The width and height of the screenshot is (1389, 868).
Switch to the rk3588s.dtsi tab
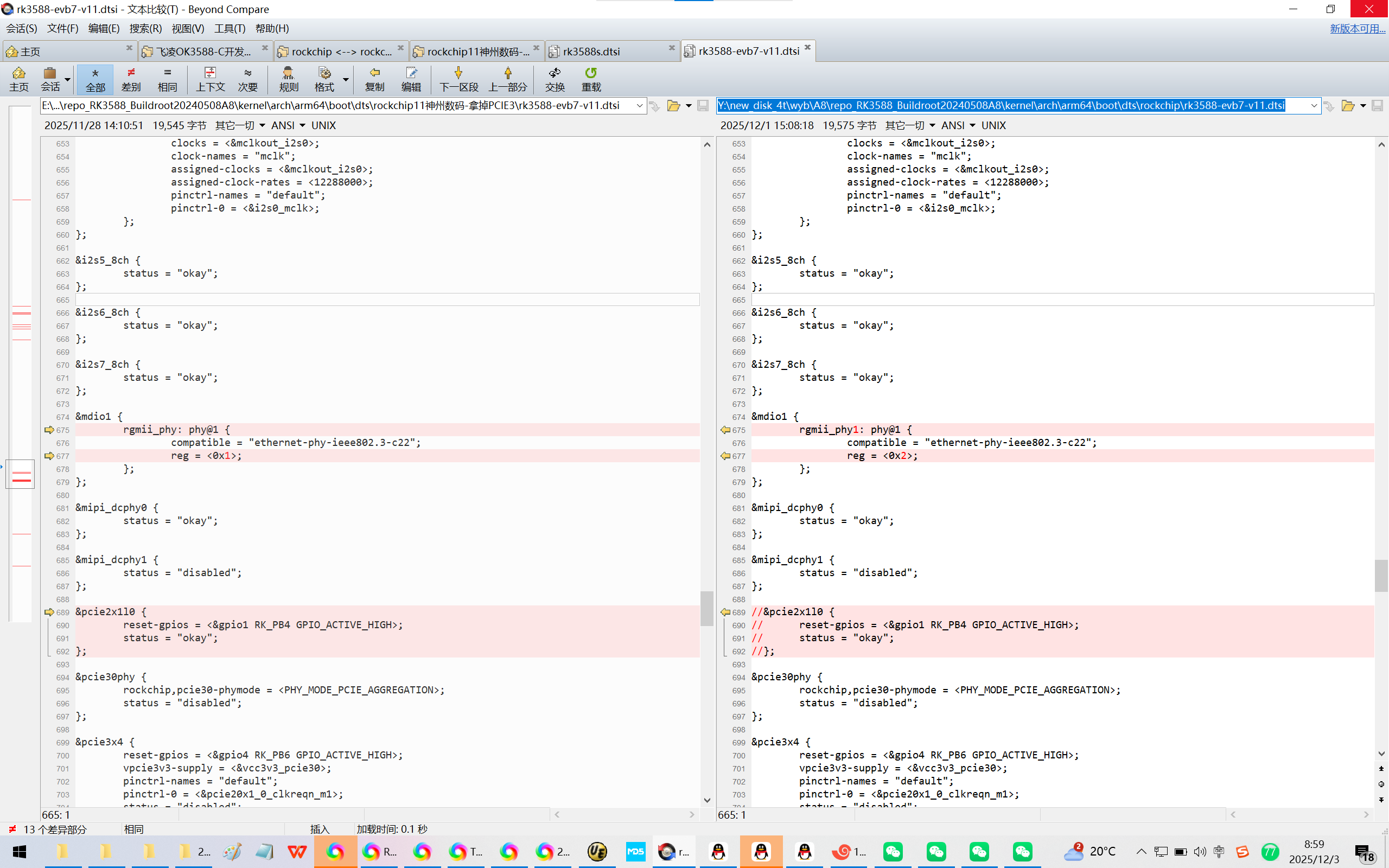pyautogui.click(x=591, y=52)
